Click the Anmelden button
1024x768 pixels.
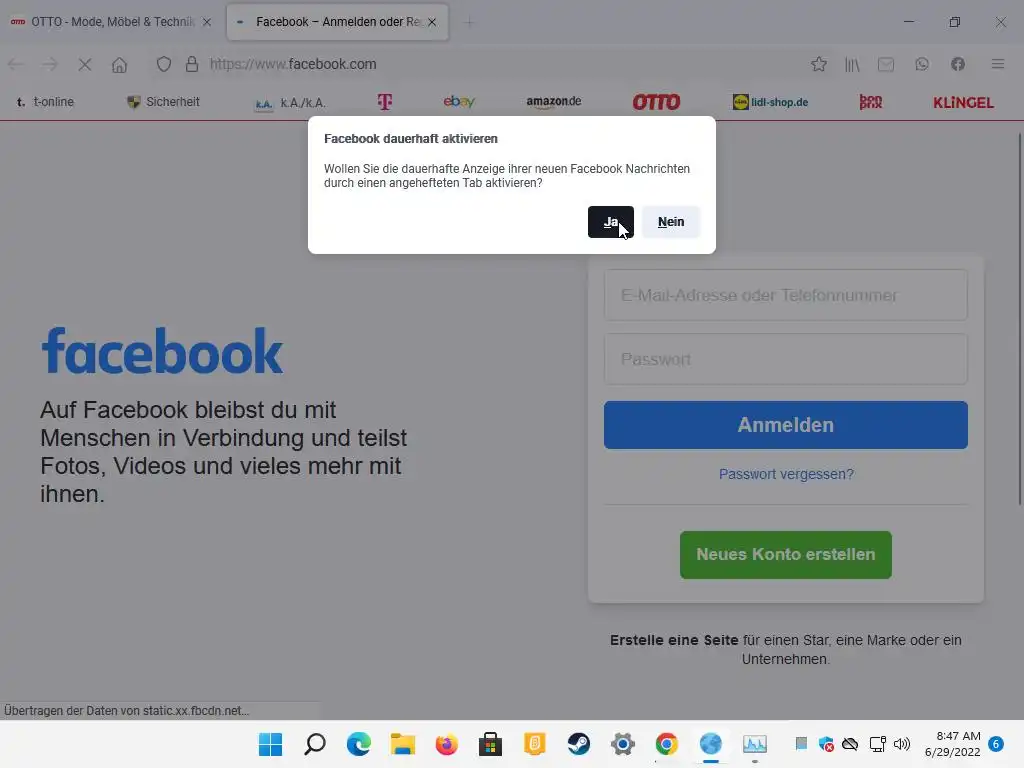click(786, 425)
